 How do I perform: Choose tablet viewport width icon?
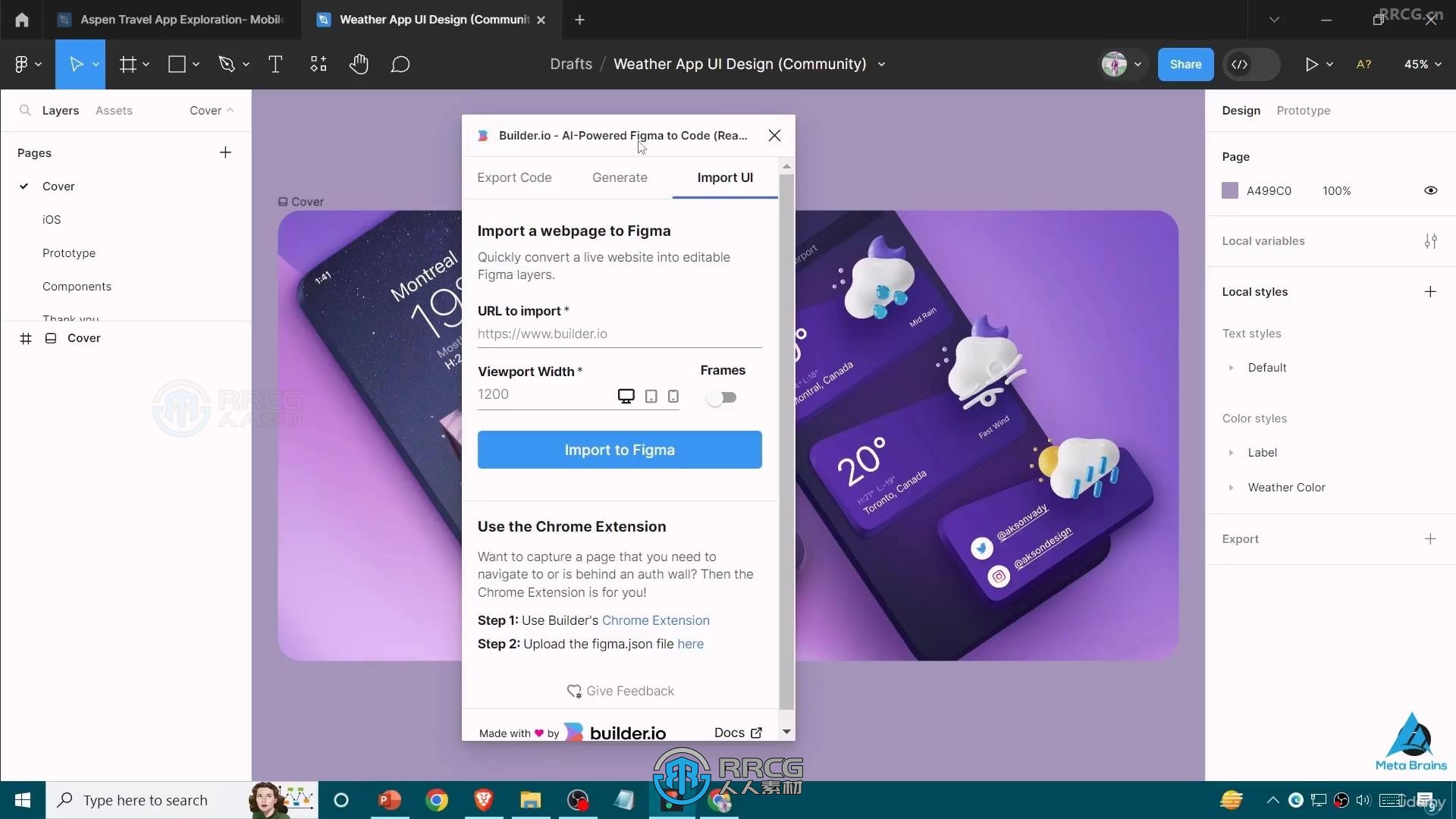[651, 397]
